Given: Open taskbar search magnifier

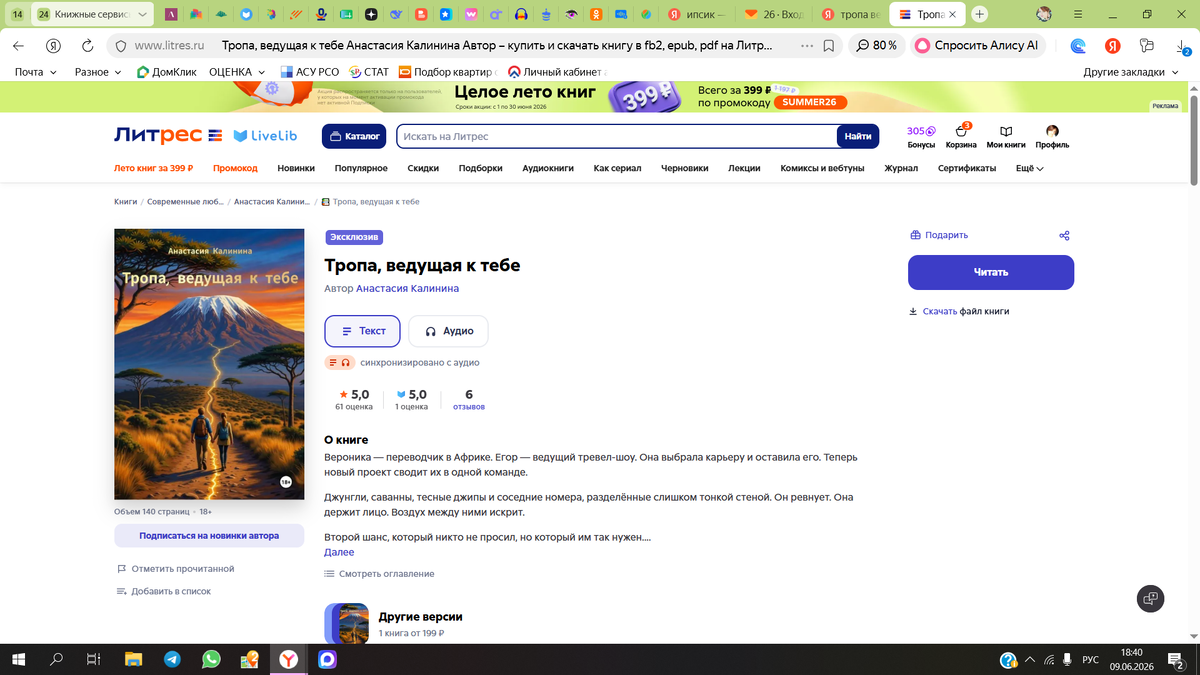Looking at the screenshot, I should (x=57, y=660).
